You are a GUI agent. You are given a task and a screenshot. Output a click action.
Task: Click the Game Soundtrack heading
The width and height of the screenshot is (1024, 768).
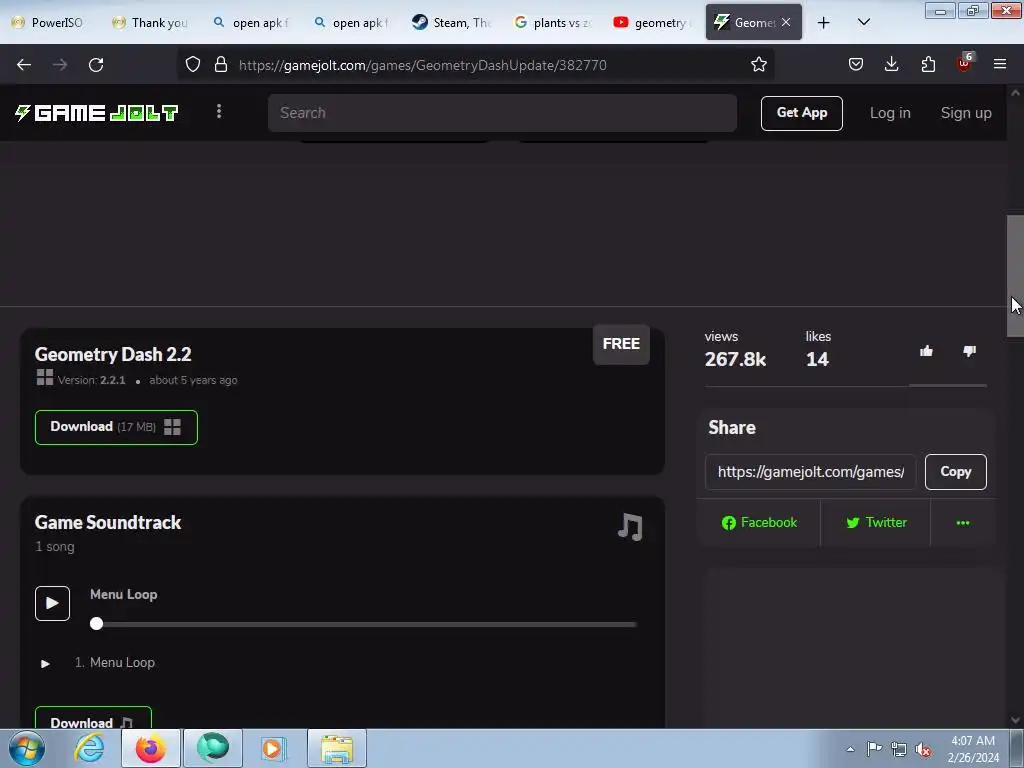(108, 522)
